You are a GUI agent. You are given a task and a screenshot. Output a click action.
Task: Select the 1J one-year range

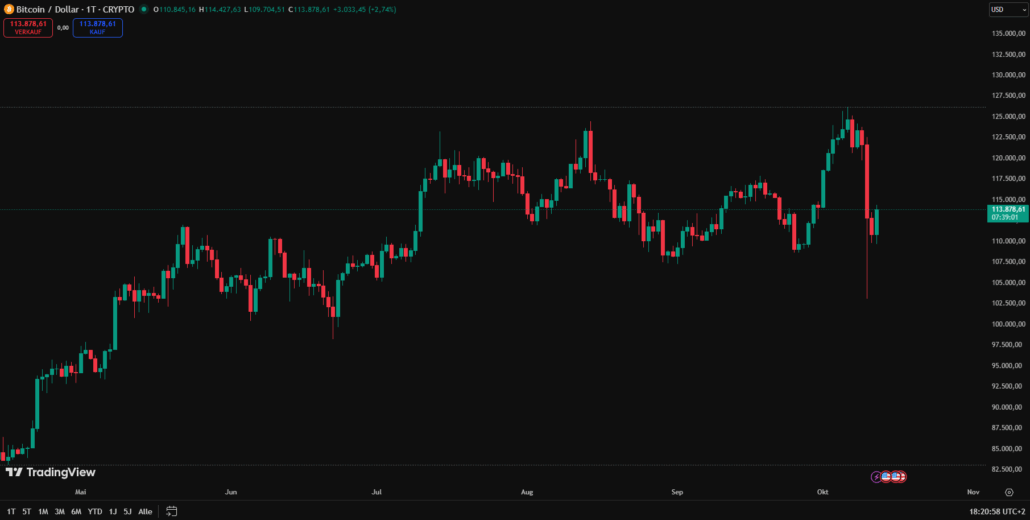pos(113,511)
